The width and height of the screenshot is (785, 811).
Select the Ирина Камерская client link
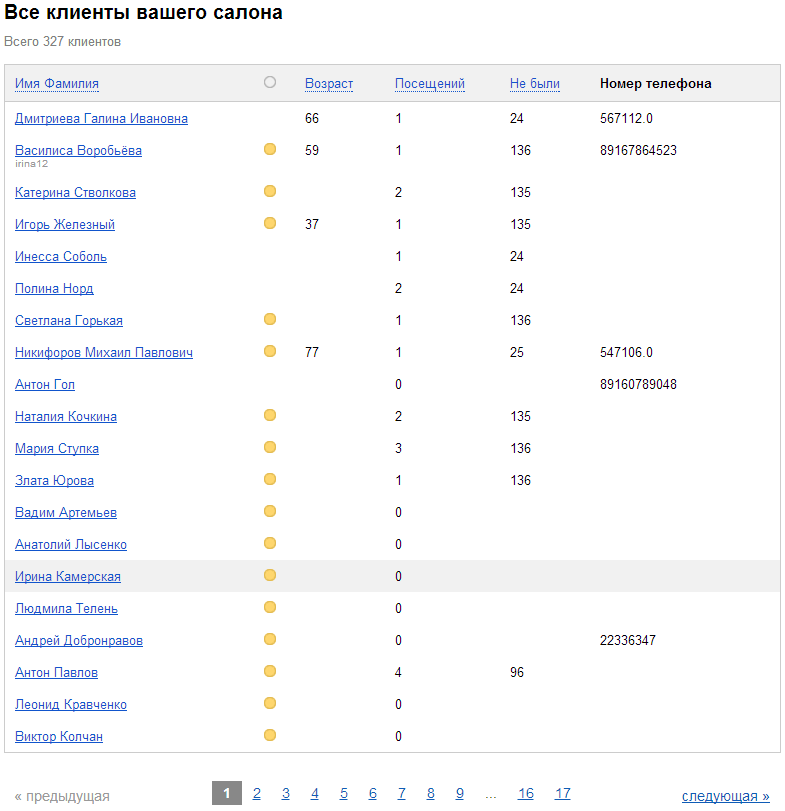point(68,577)
